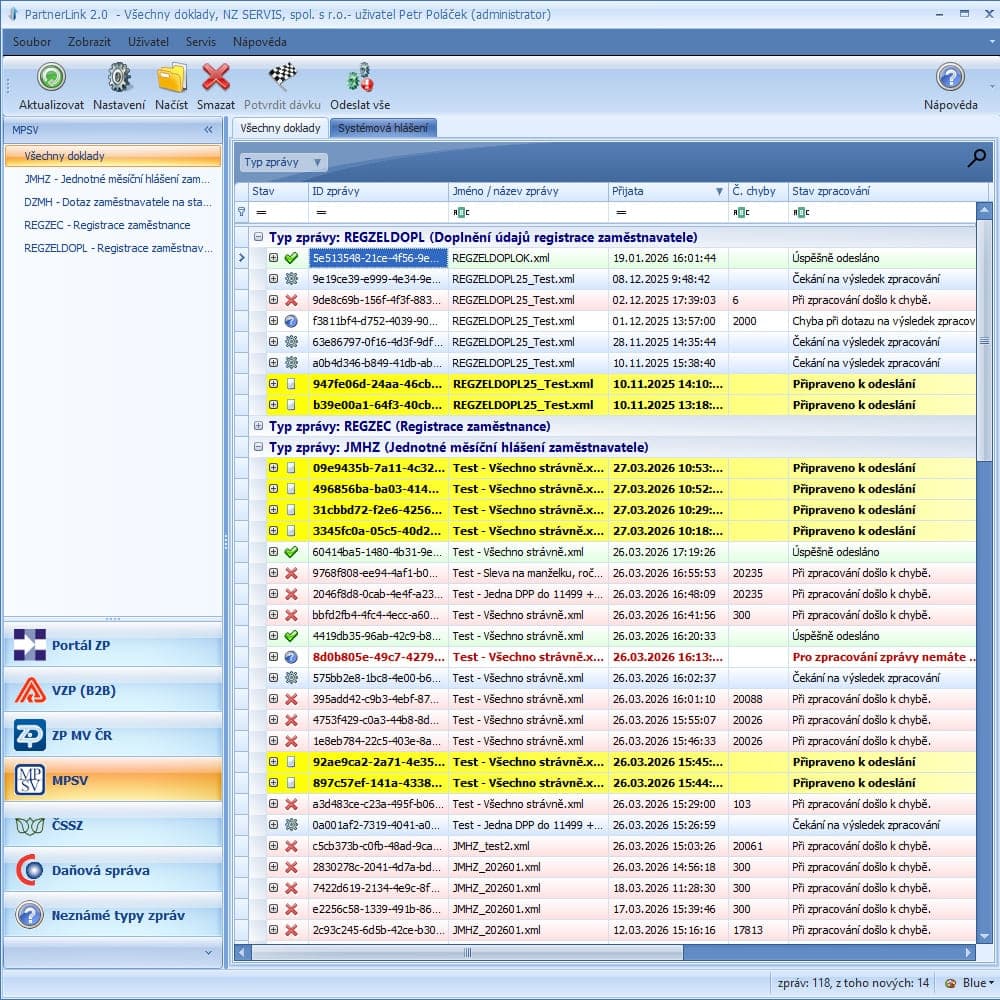Click green check status of REGZELDOPLOK.xml row
Screen dimensions: 1000x1000
pos(291,258)
